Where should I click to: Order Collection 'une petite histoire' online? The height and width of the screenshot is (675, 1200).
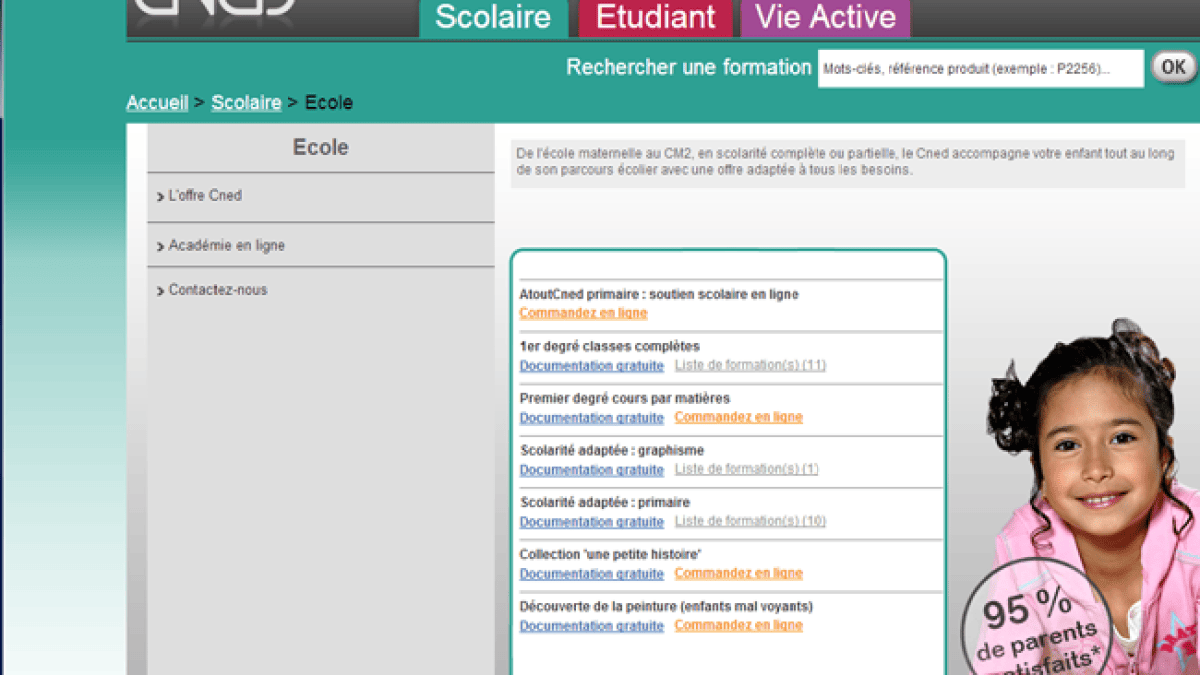point(738,573)
